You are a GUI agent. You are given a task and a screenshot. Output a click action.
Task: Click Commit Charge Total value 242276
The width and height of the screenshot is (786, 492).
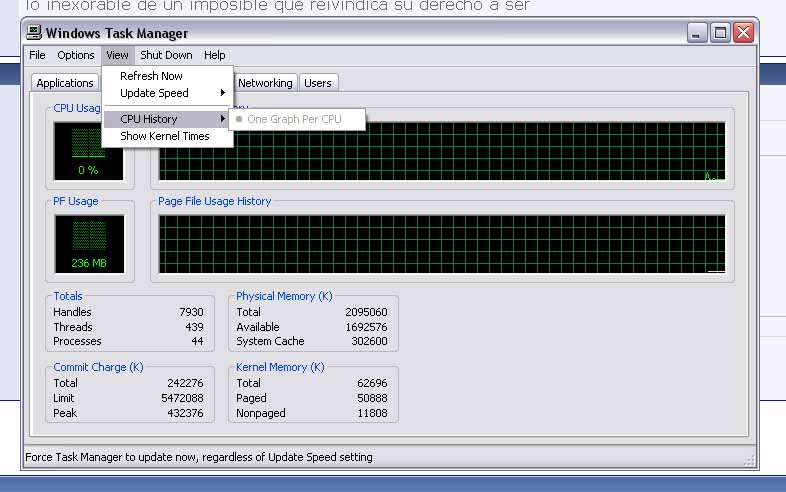(185, 383)
